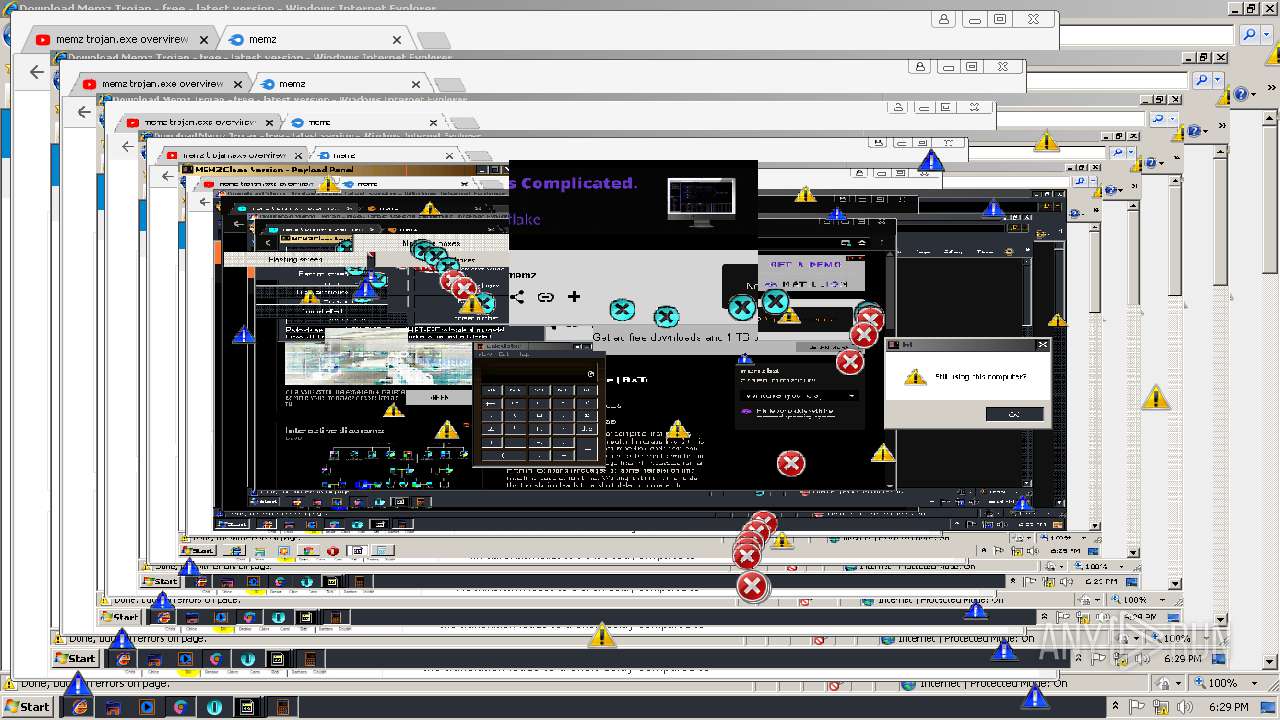Launch Windows Media Player from bottom-most taskbar
The height and width of the screenshot is (720, 1280).
(x=147, y=707)
